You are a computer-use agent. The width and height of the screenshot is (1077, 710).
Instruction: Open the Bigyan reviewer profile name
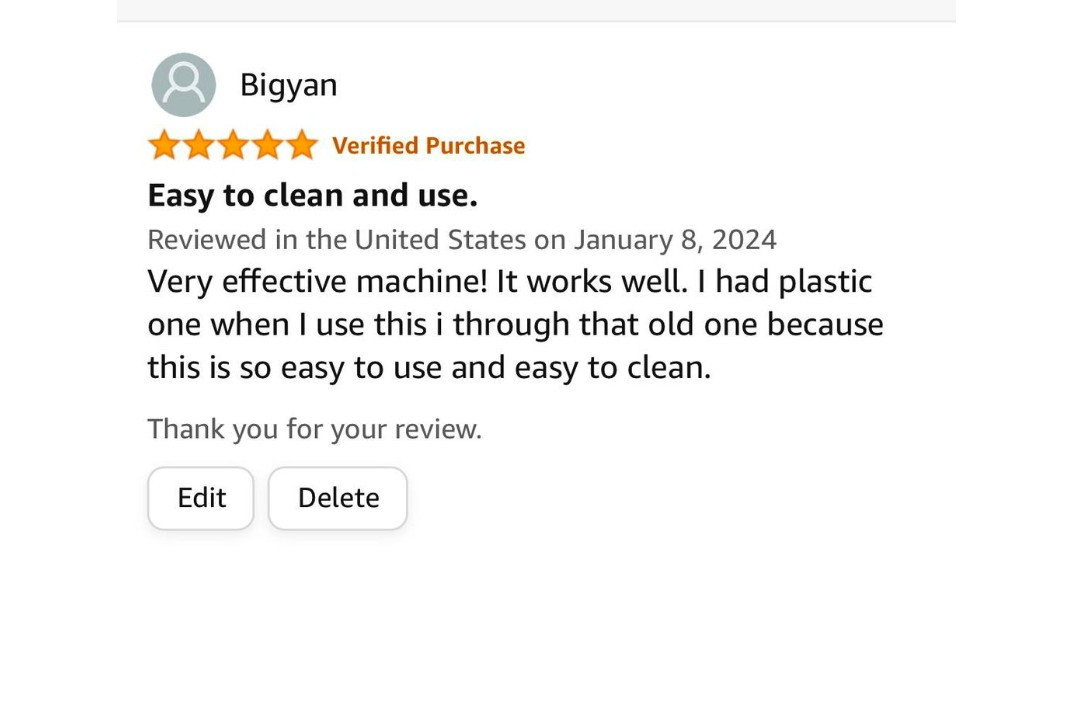pyautogui.click(x=288, y=85)
